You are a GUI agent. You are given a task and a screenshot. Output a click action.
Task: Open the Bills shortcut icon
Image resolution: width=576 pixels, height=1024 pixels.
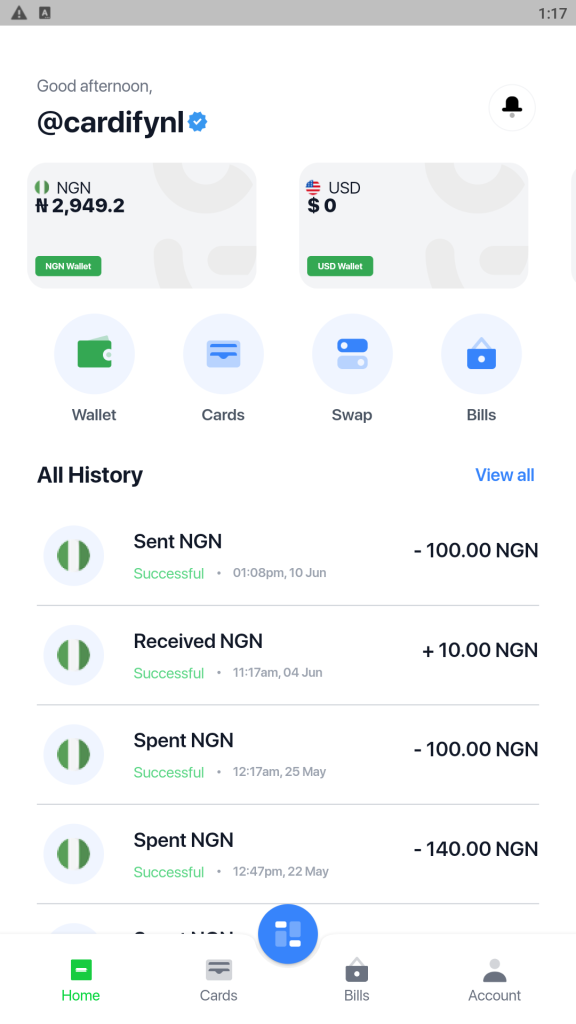tap(481, 354)
